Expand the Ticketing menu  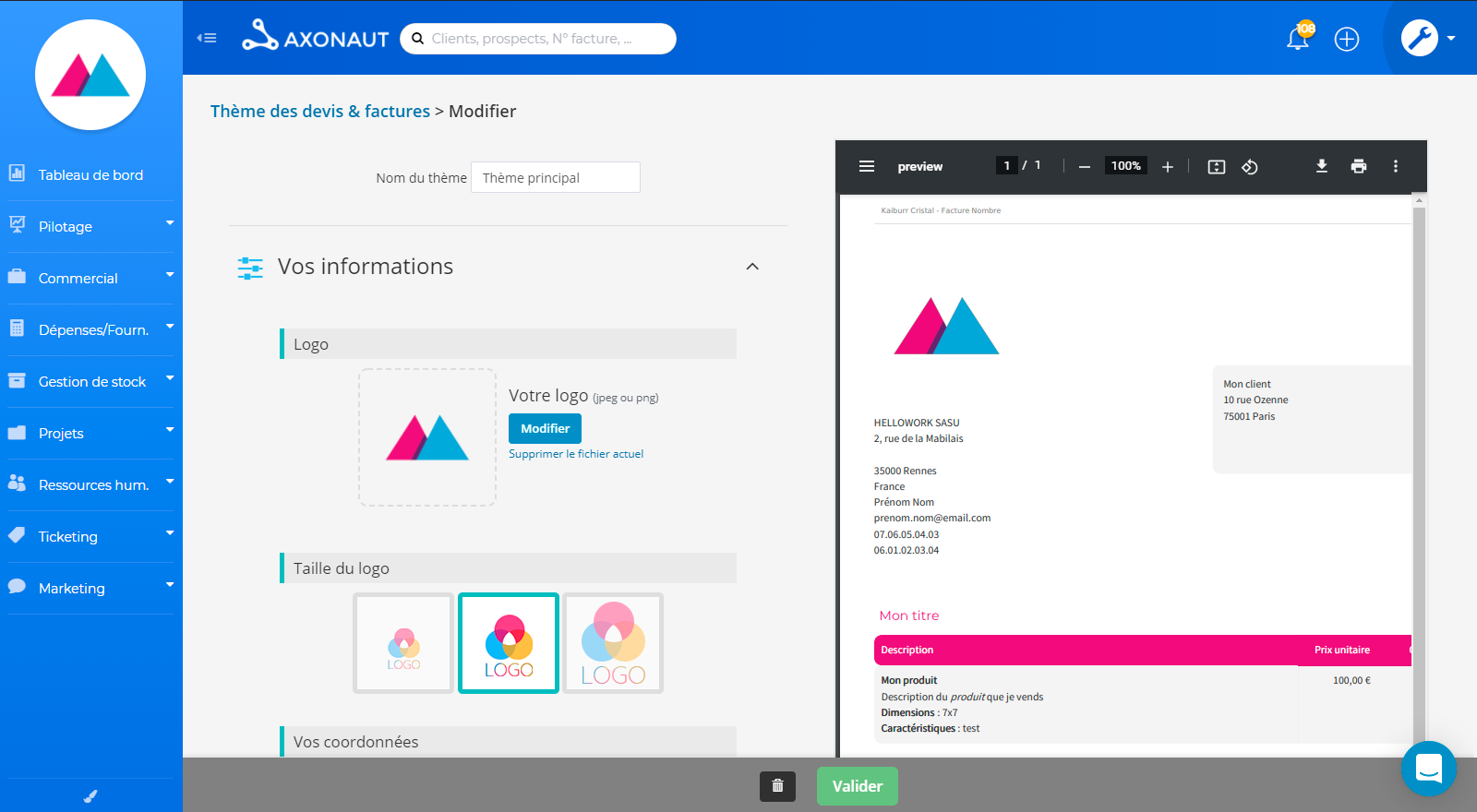click(90, 536)
